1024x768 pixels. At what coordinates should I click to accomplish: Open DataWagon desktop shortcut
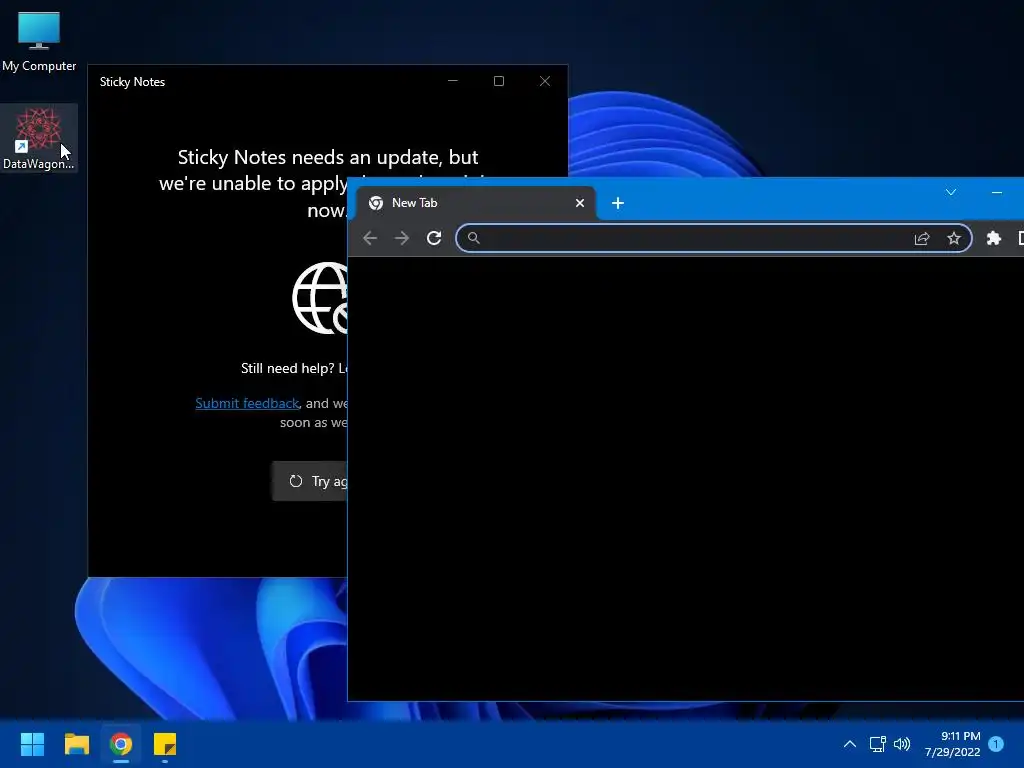[x=39, y=138]
